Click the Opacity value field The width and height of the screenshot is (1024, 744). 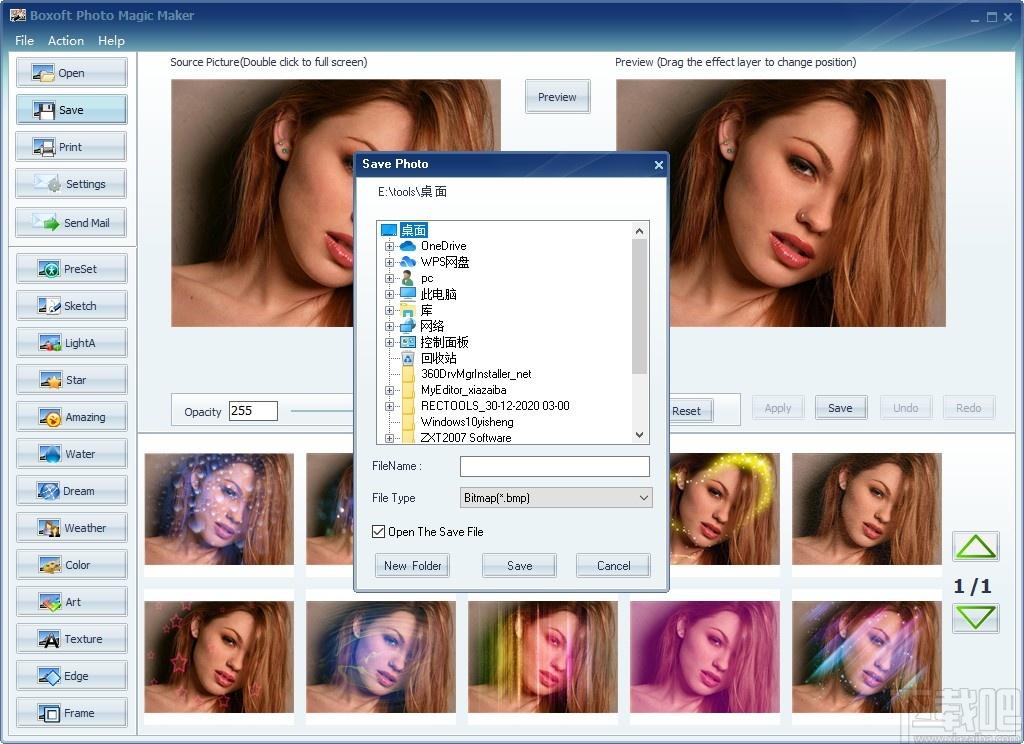[253, 411]
